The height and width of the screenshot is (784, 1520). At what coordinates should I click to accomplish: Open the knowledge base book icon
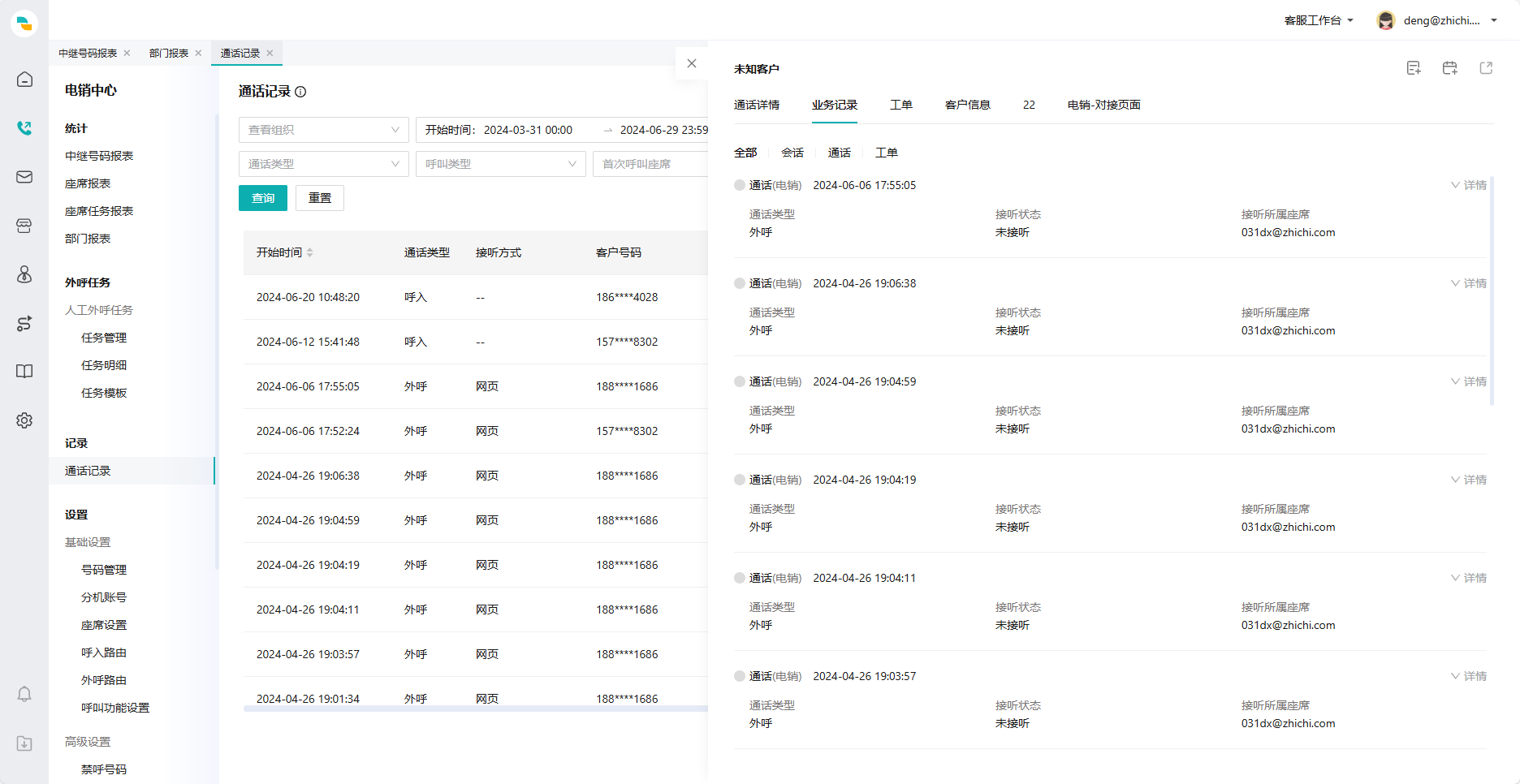[24, 372]
